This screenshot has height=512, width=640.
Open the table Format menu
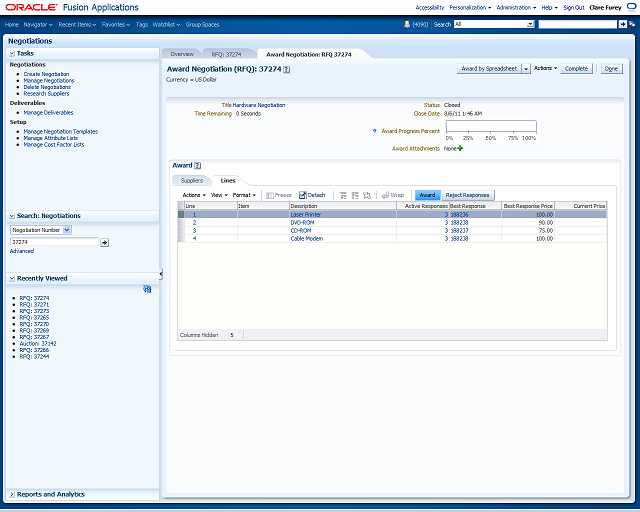[x=244, y=195]
